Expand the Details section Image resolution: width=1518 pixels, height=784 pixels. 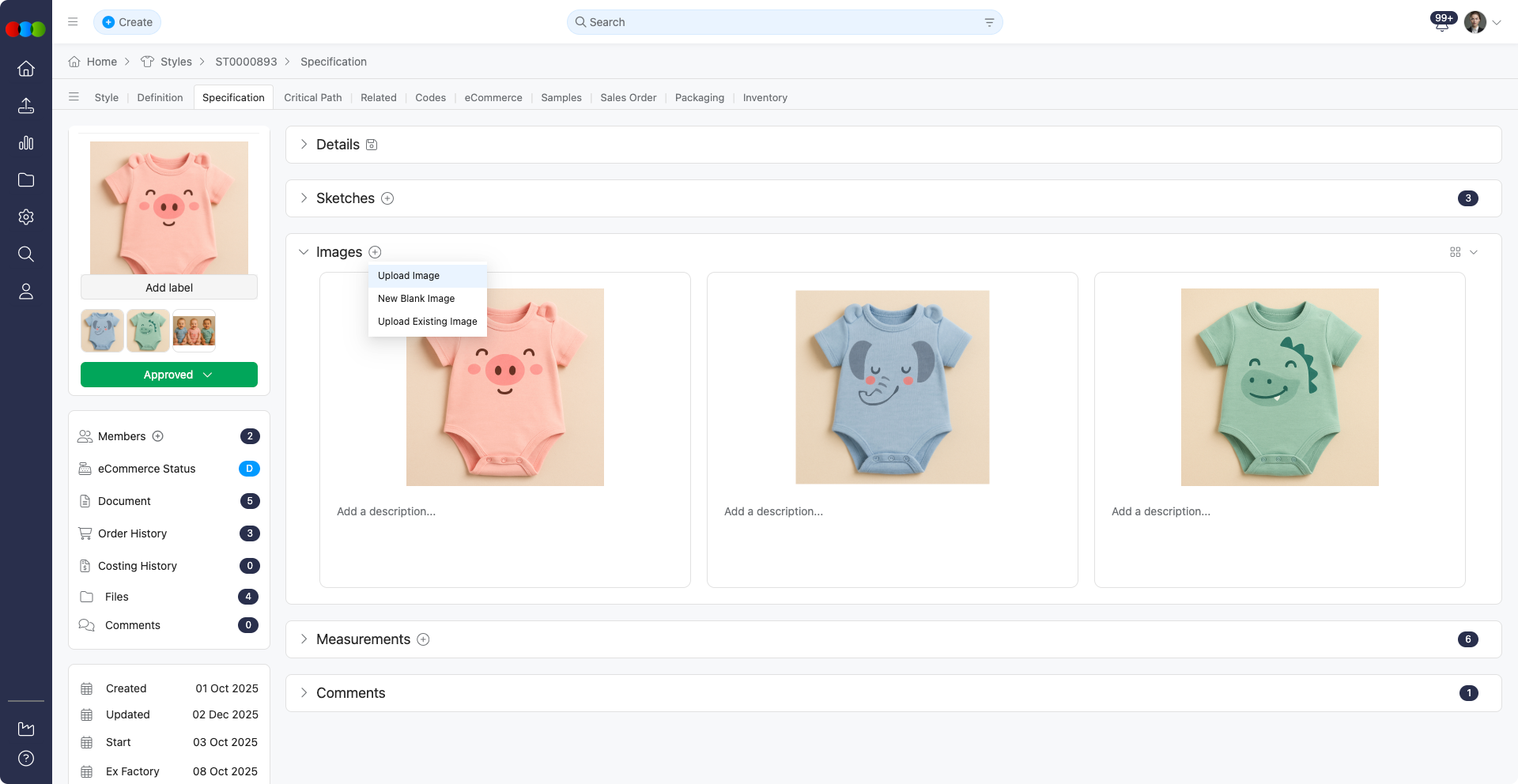coord(304,145)
